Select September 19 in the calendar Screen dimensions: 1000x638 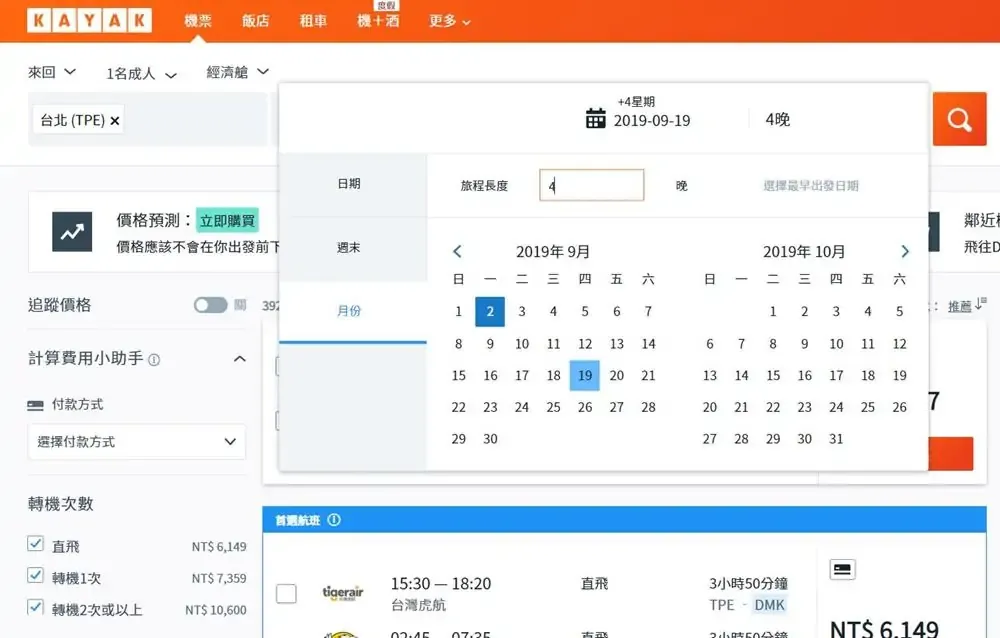coord(585,376)
